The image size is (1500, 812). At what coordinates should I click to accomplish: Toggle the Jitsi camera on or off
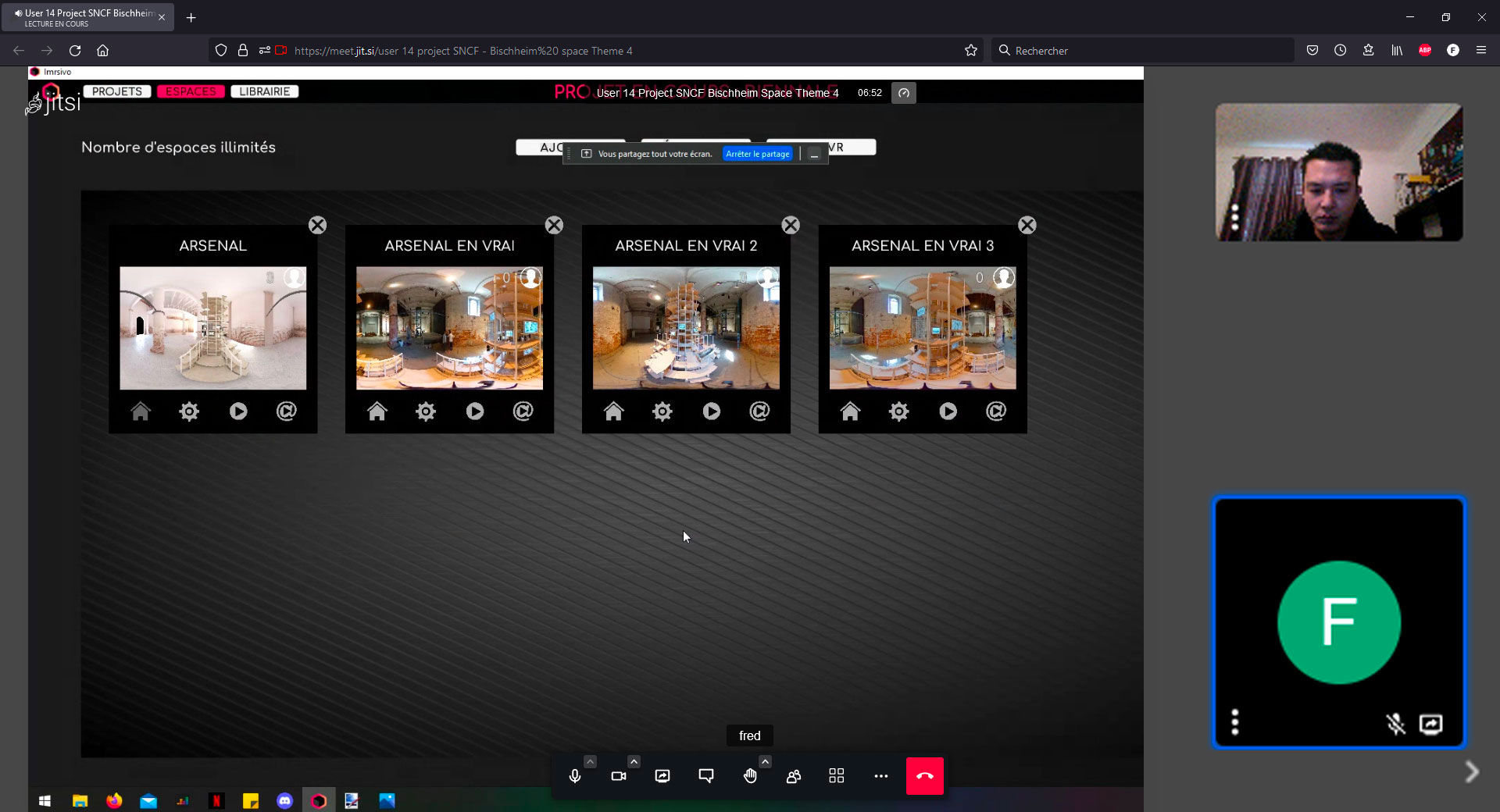click(619, 776)
